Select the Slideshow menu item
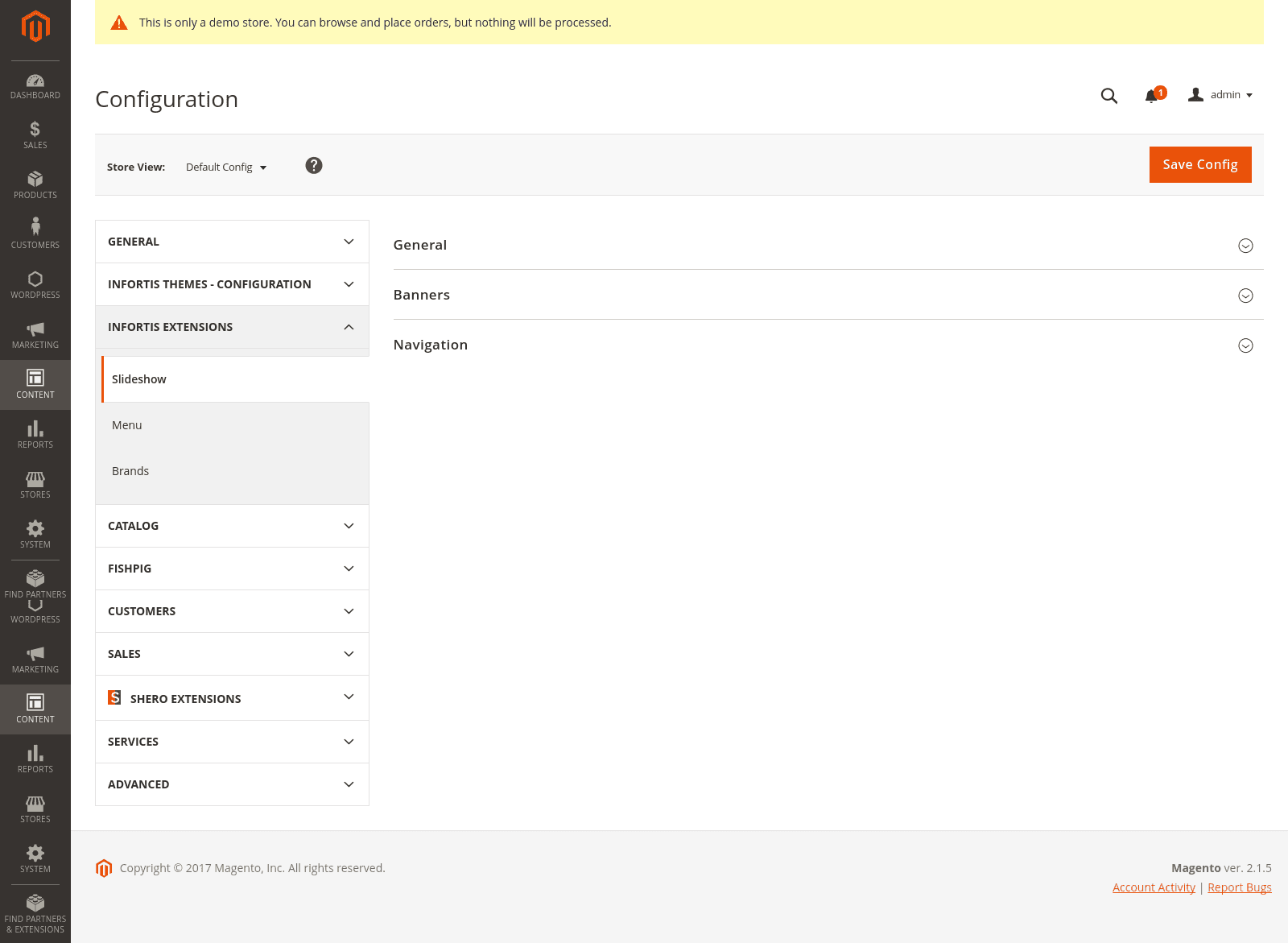The width and height of the screenshot is (1288, 943). 235,379
